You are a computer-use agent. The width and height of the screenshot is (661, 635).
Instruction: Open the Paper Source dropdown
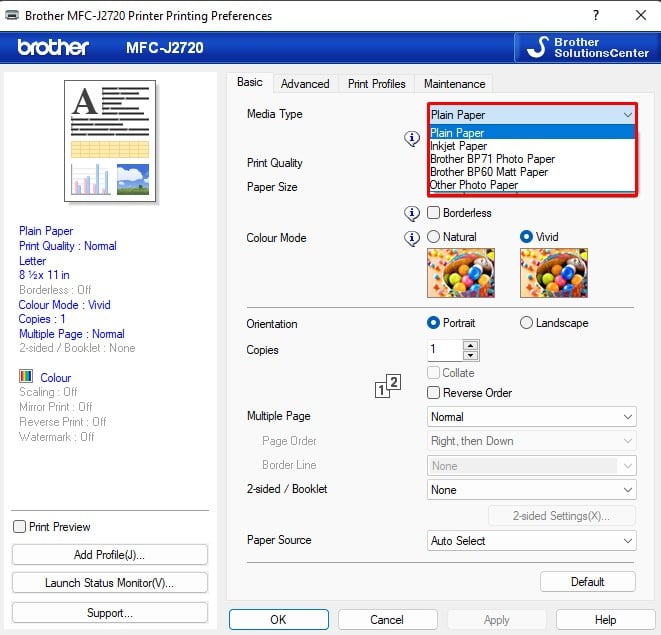coord(532,541)
